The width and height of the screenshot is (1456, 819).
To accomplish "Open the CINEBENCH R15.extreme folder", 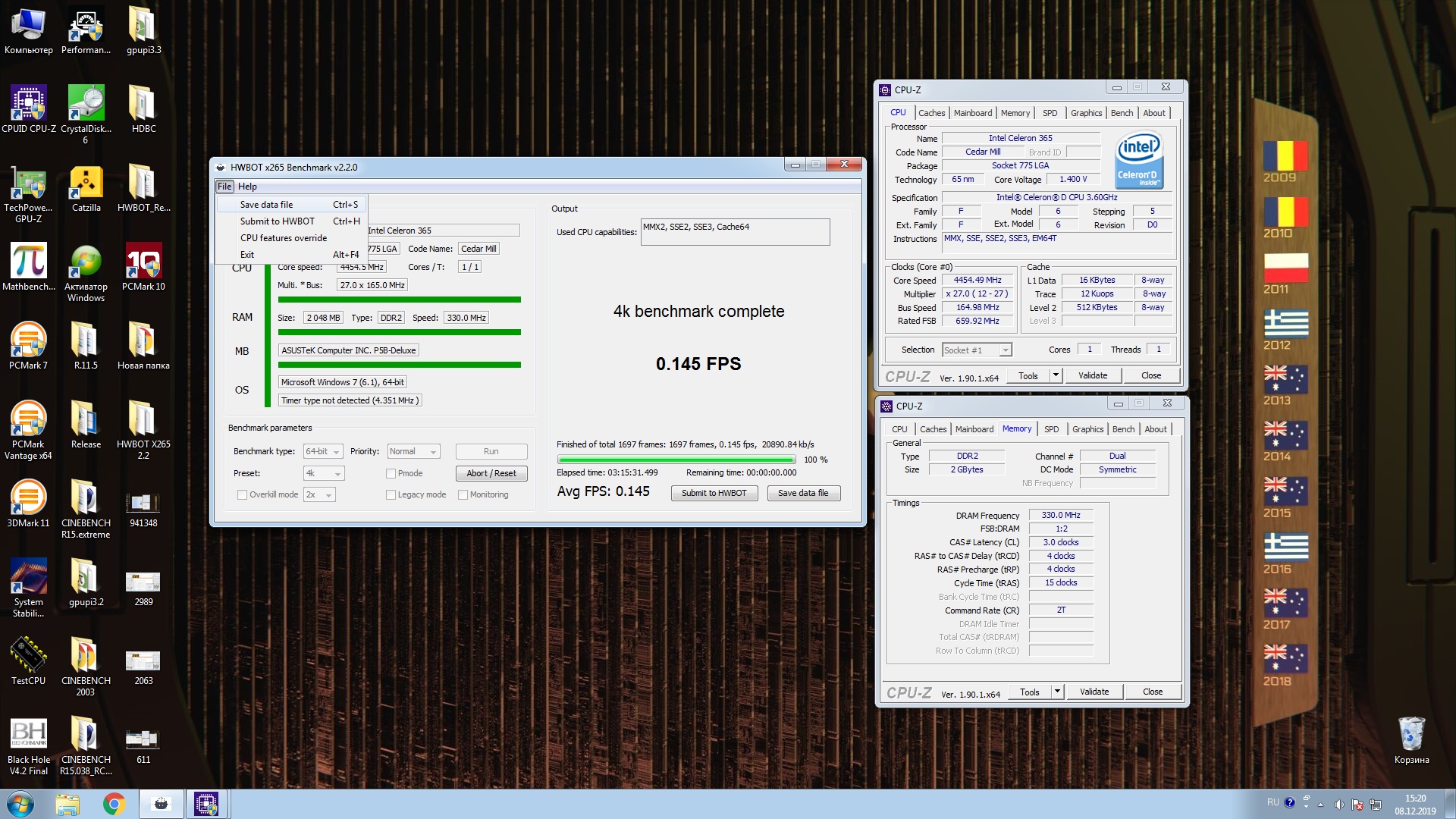I will click(86, 508).
